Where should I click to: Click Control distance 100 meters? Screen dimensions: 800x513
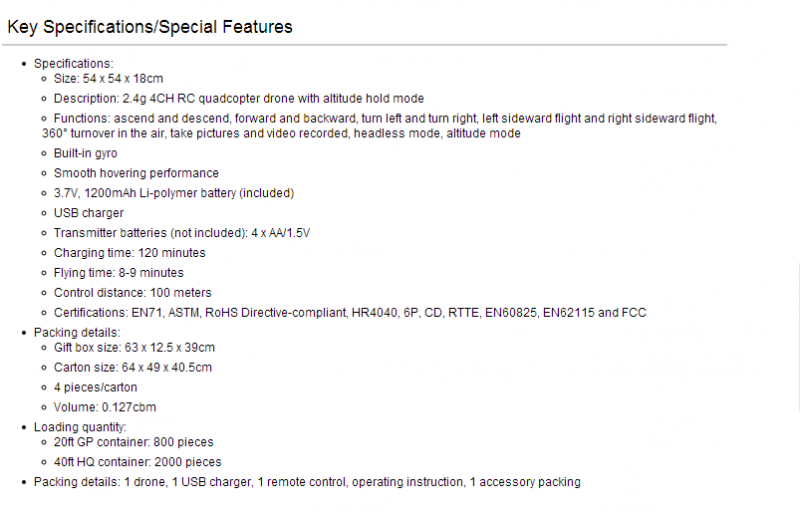(x=133, y=293)
